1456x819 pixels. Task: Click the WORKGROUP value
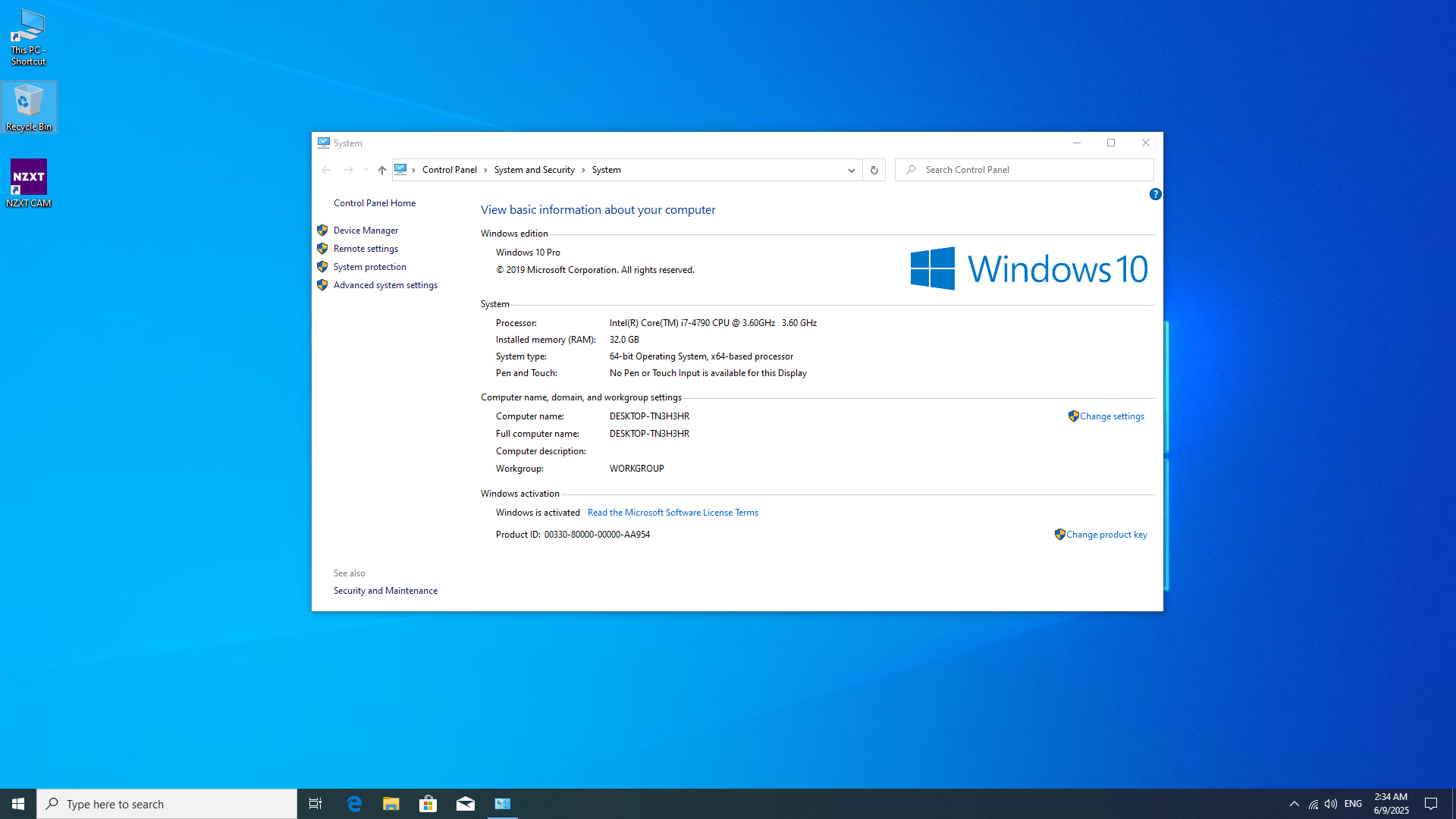tap(637, 469)
